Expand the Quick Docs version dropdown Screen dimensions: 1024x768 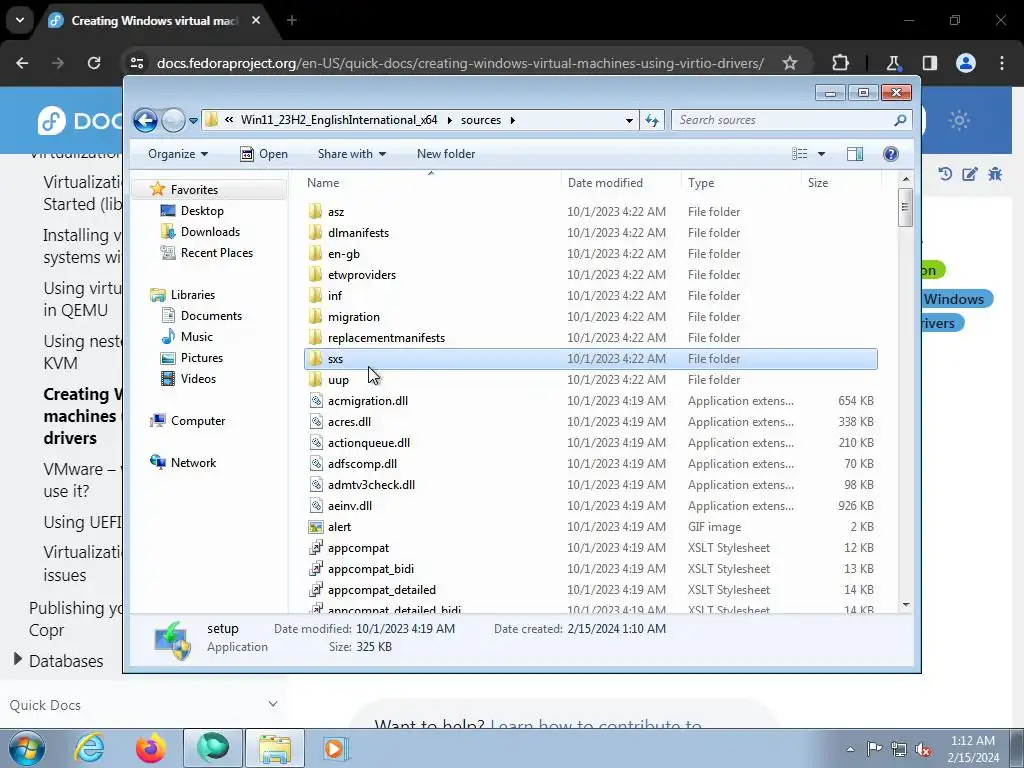click(x=273, y=704)
